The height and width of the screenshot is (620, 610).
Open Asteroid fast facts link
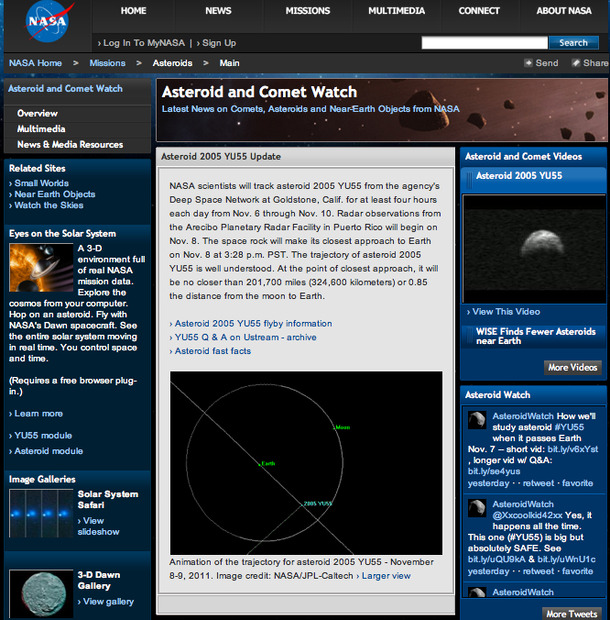[212, 351]
